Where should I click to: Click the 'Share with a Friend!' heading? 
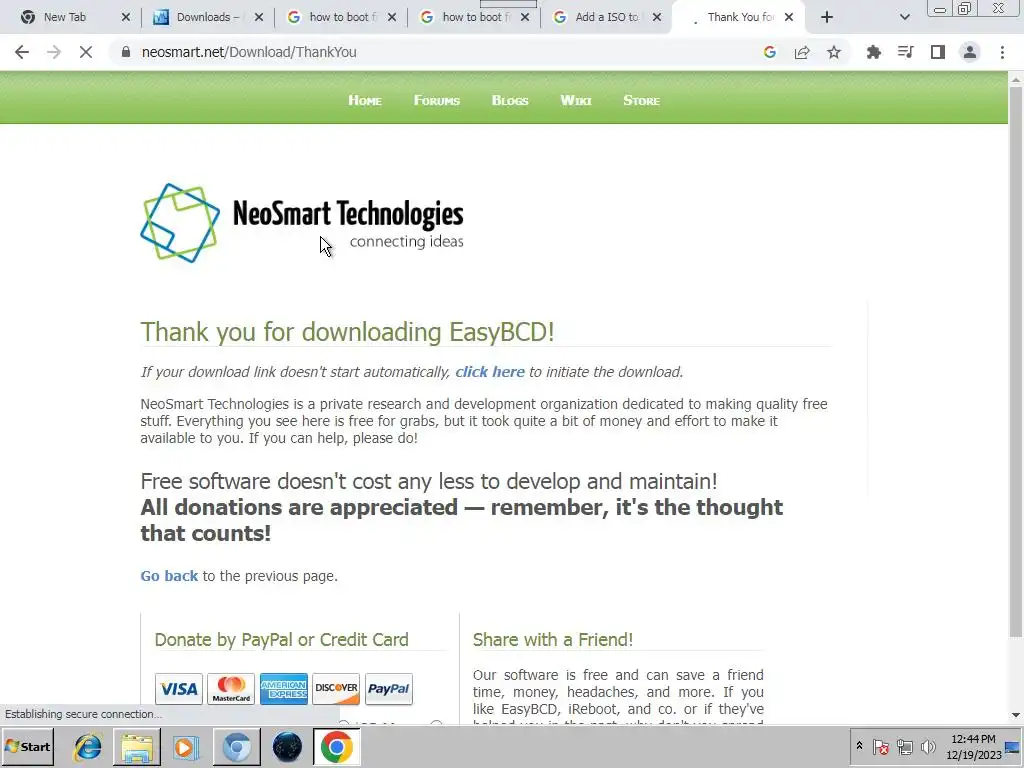pos(552,639)
